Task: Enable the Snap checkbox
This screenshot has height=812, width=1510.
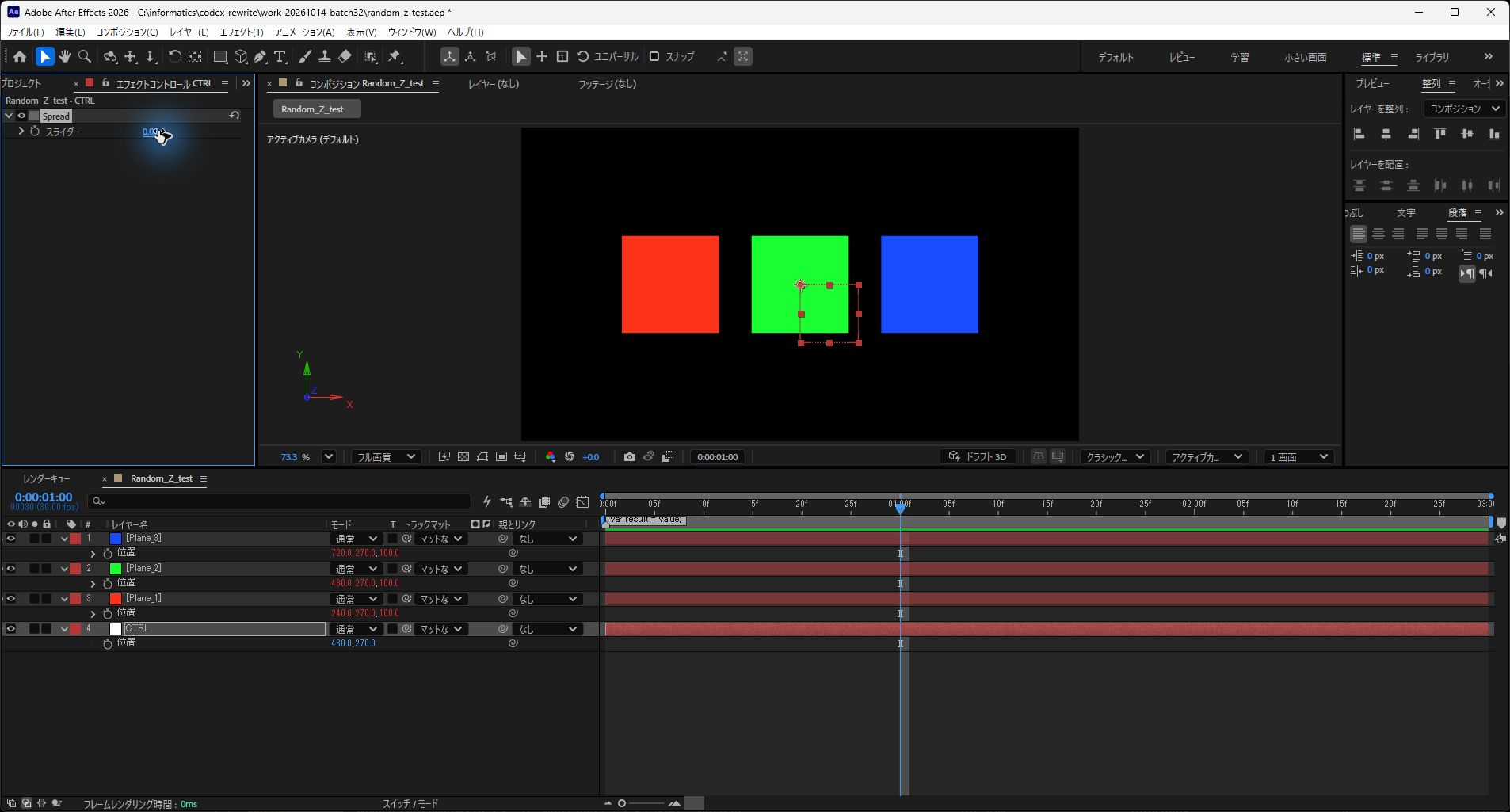Action: tap(654, 56)
